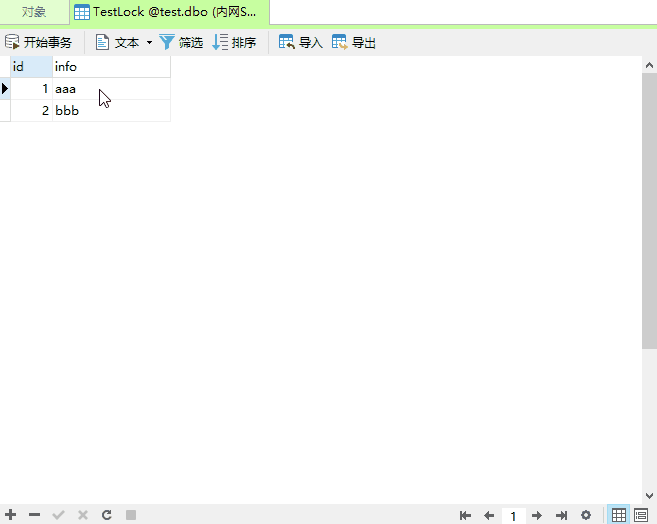Screen dimensions: 657x524
Task: Refresh the table data
Action: point(106,515)
